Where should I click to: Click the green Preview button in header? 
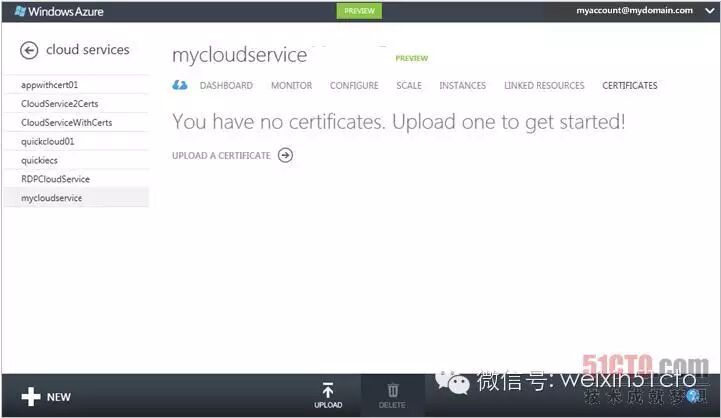[x=359, y=11]
